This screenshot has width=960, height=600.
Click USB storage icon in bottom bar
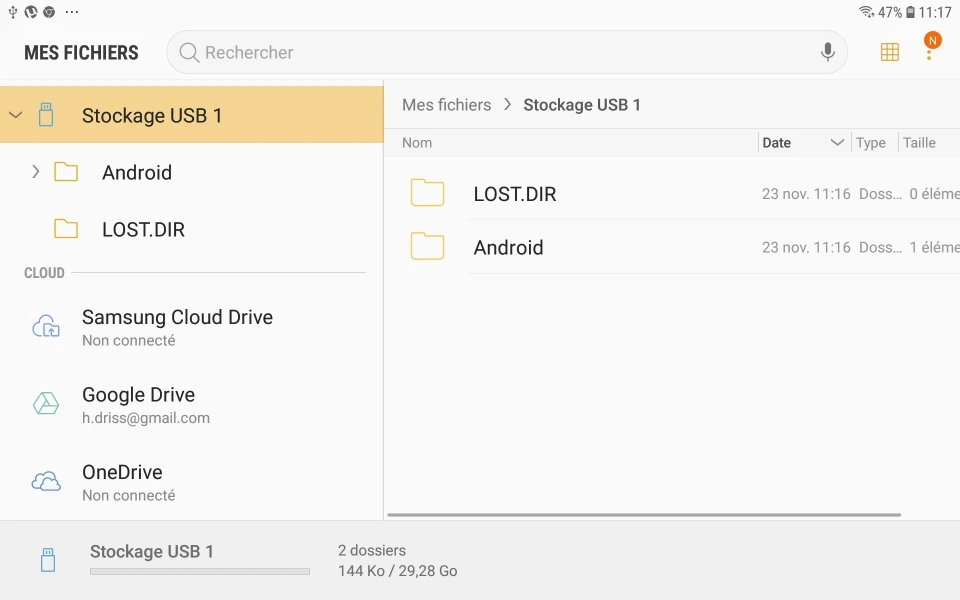point(48,560)
